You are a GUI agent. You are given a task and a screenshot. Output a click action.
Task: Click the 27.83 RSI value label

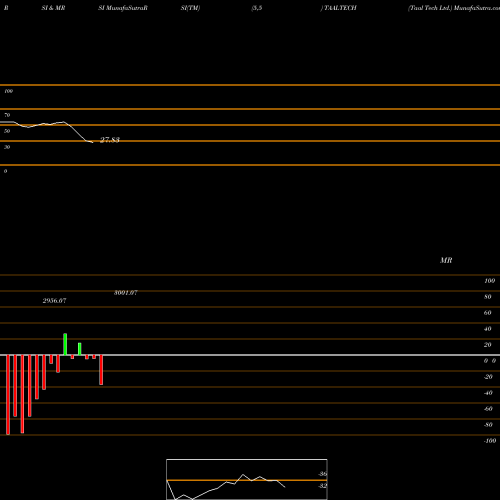click(110, 140)
